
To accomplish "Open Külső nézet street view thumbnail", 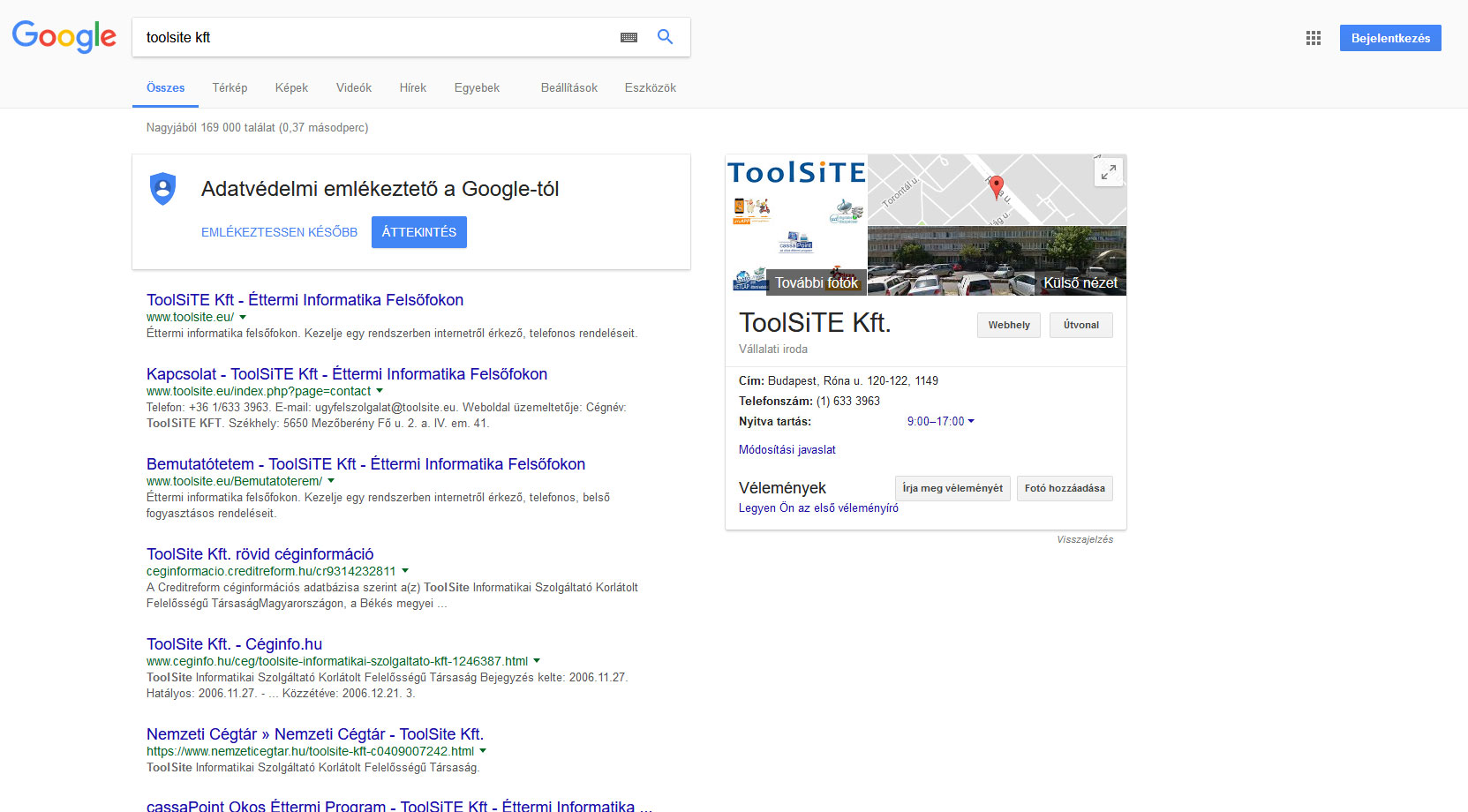I will [997, 261].
